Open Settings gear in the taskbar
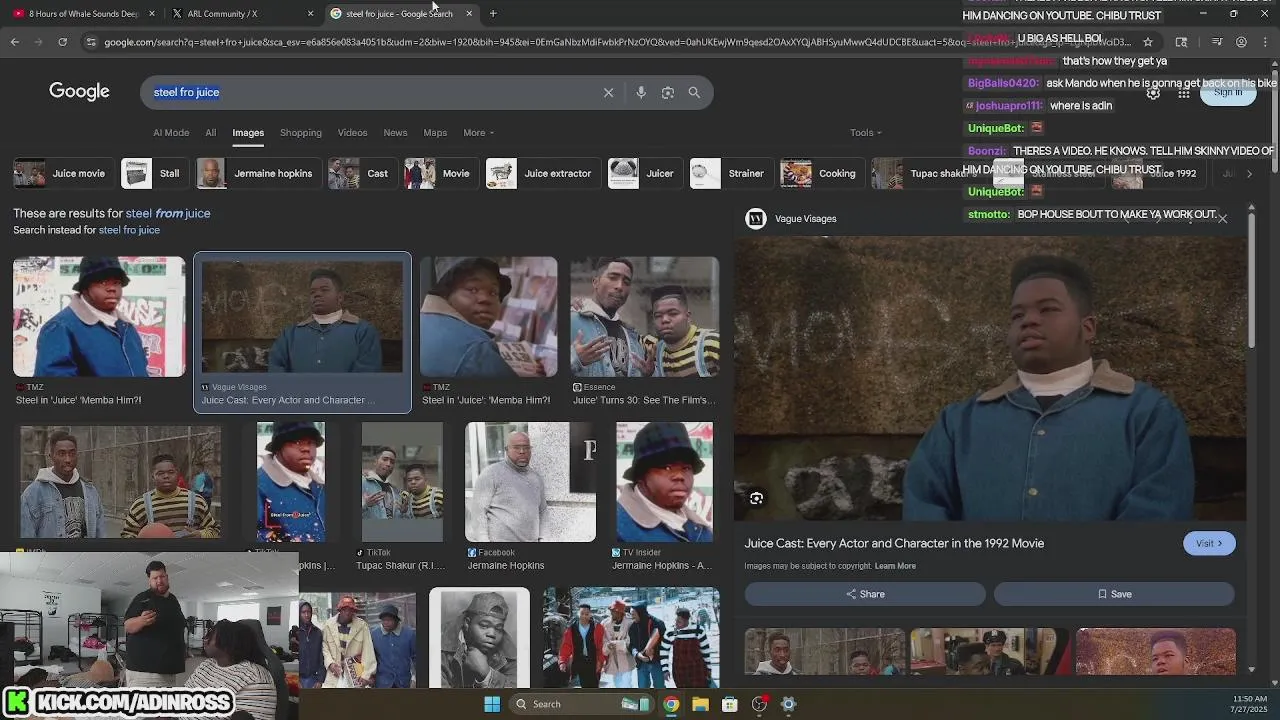1280x720 pixels. coord(788,704)
